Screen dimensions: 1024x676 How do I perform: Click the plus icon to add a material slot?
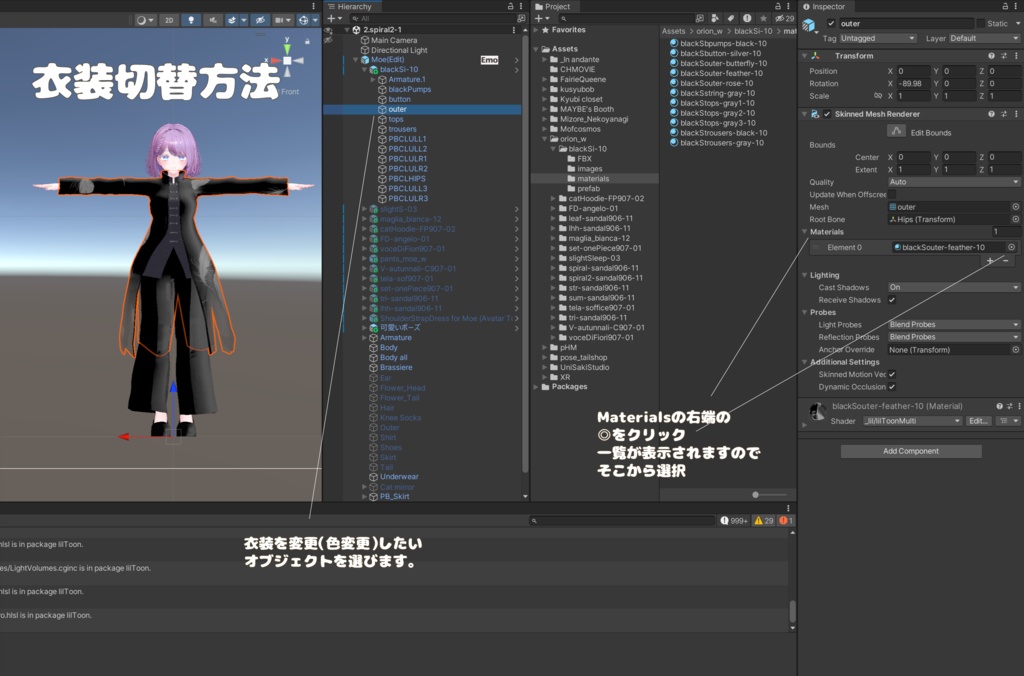(990, 261)
